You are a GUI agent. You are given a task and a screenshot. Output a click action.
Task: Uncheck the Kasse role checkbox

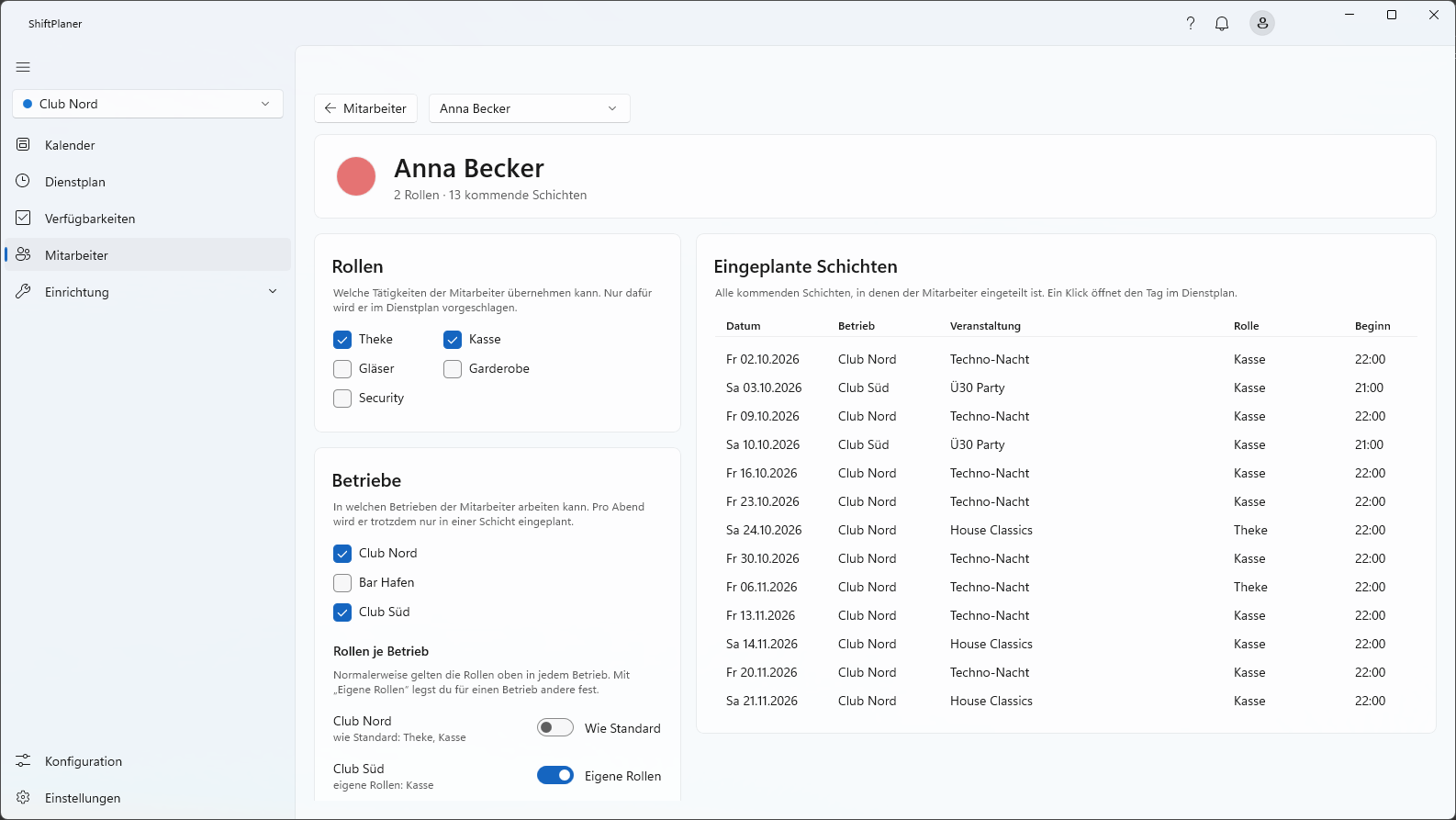pos(453,340)
